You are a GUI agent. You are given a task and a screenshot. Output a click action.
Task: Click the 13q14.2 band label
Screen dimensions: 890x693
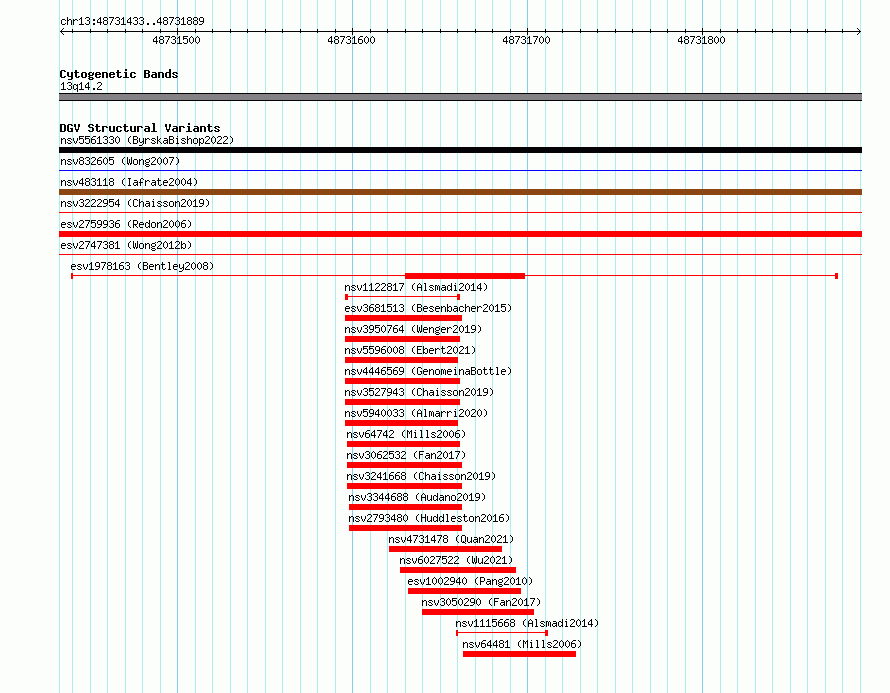point(81,86)
